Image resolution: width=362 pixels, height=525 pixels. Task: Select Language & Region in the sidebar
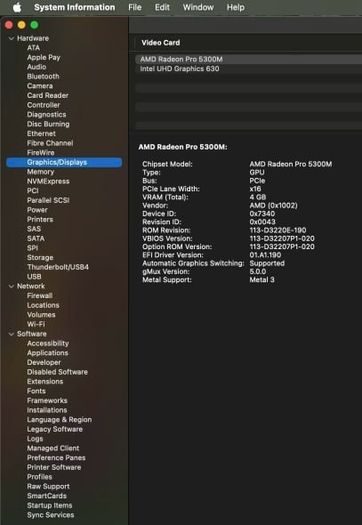[x=59, y=420]
